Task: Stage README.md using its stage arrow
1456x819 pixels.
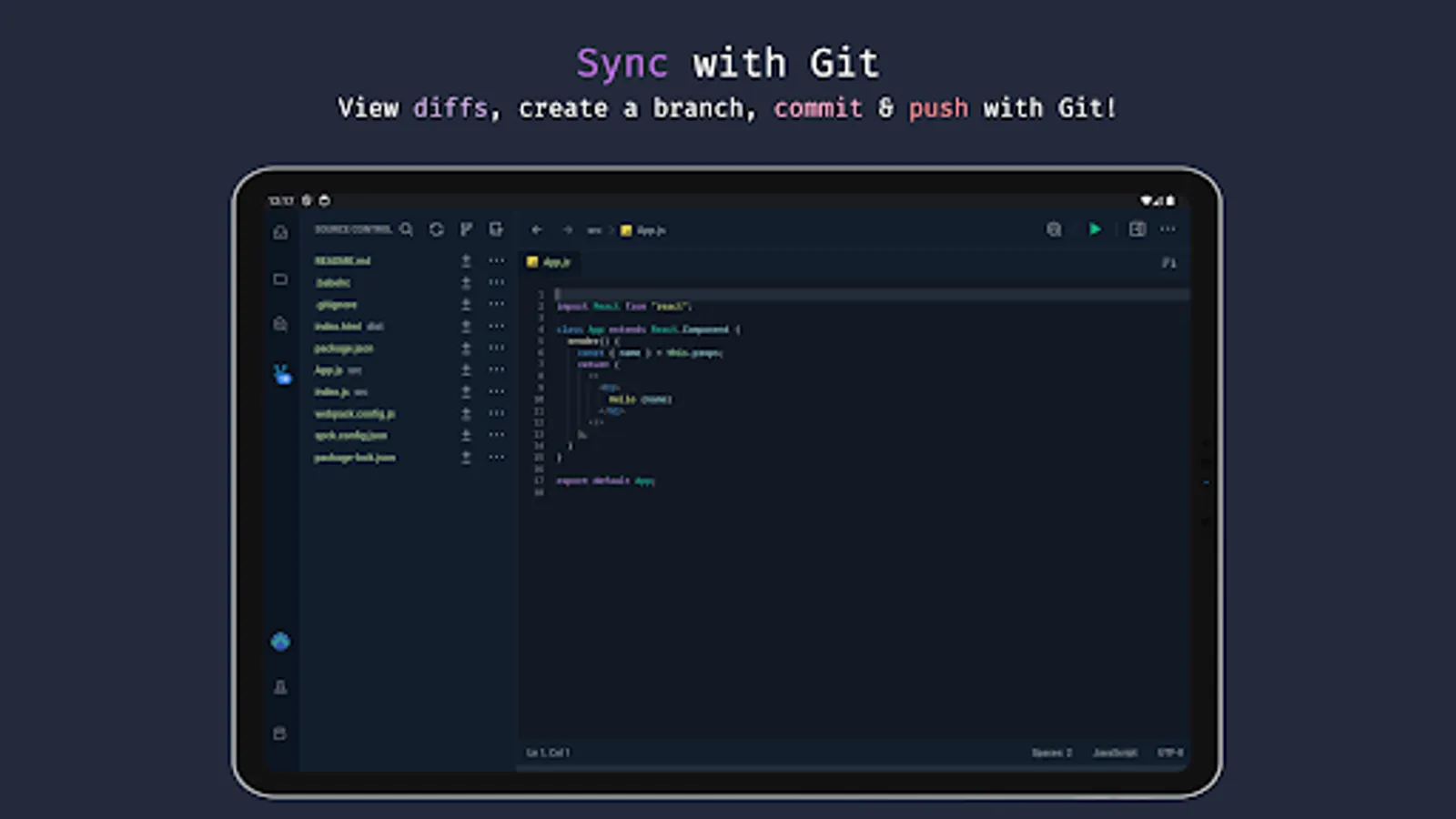Action: (465, 260)
